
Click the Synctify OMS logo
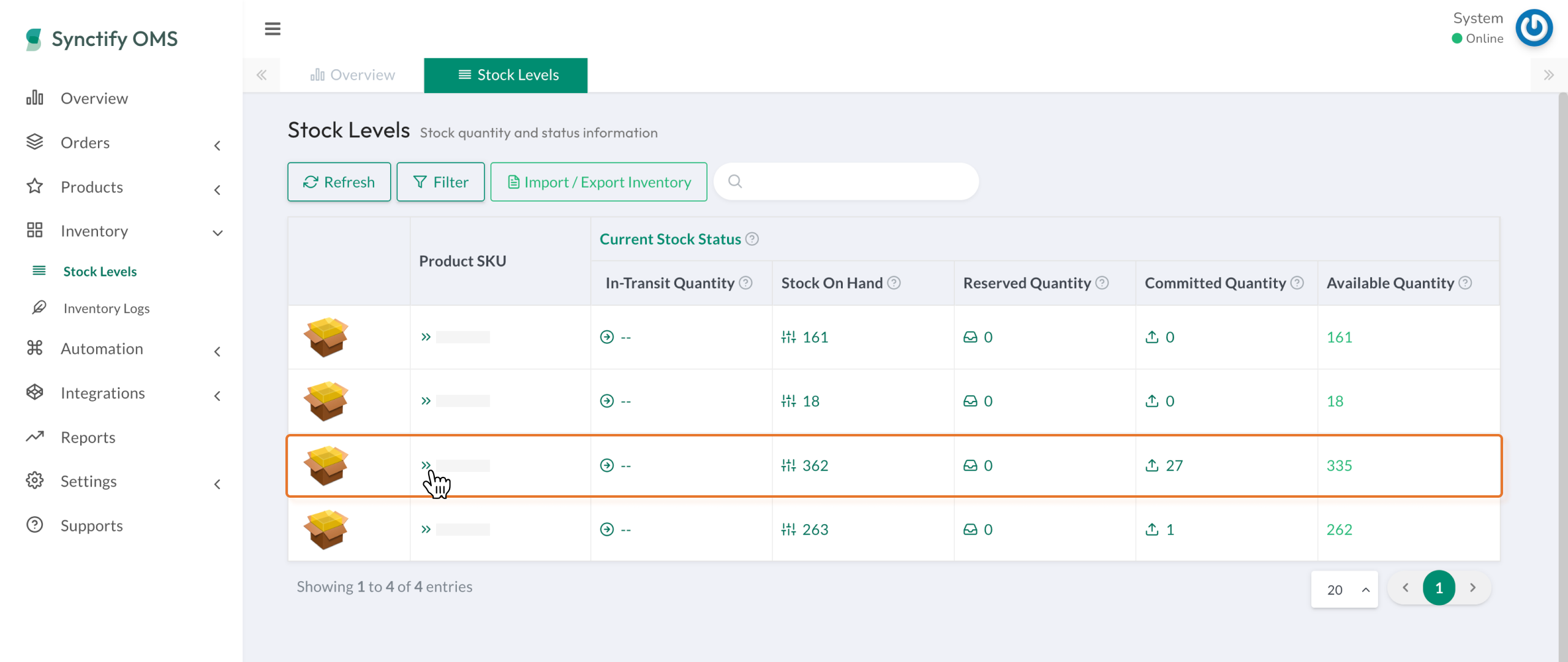(x=102, y=39)
